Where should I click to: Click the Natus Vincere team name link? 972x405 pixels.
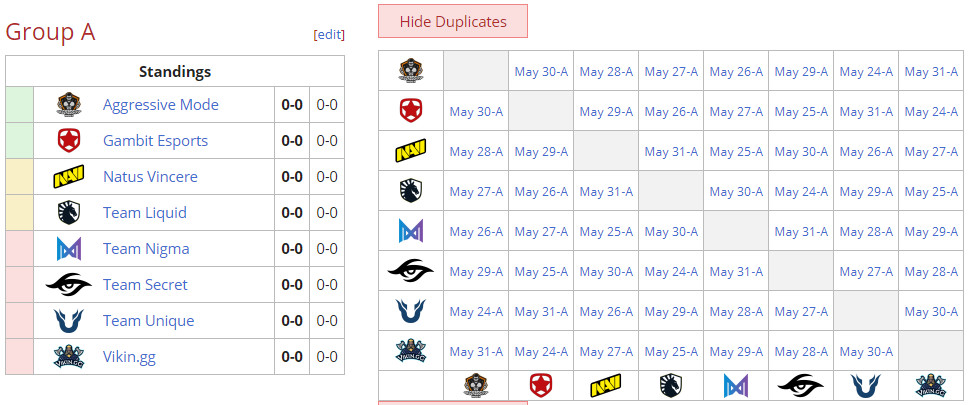point(150,177)
